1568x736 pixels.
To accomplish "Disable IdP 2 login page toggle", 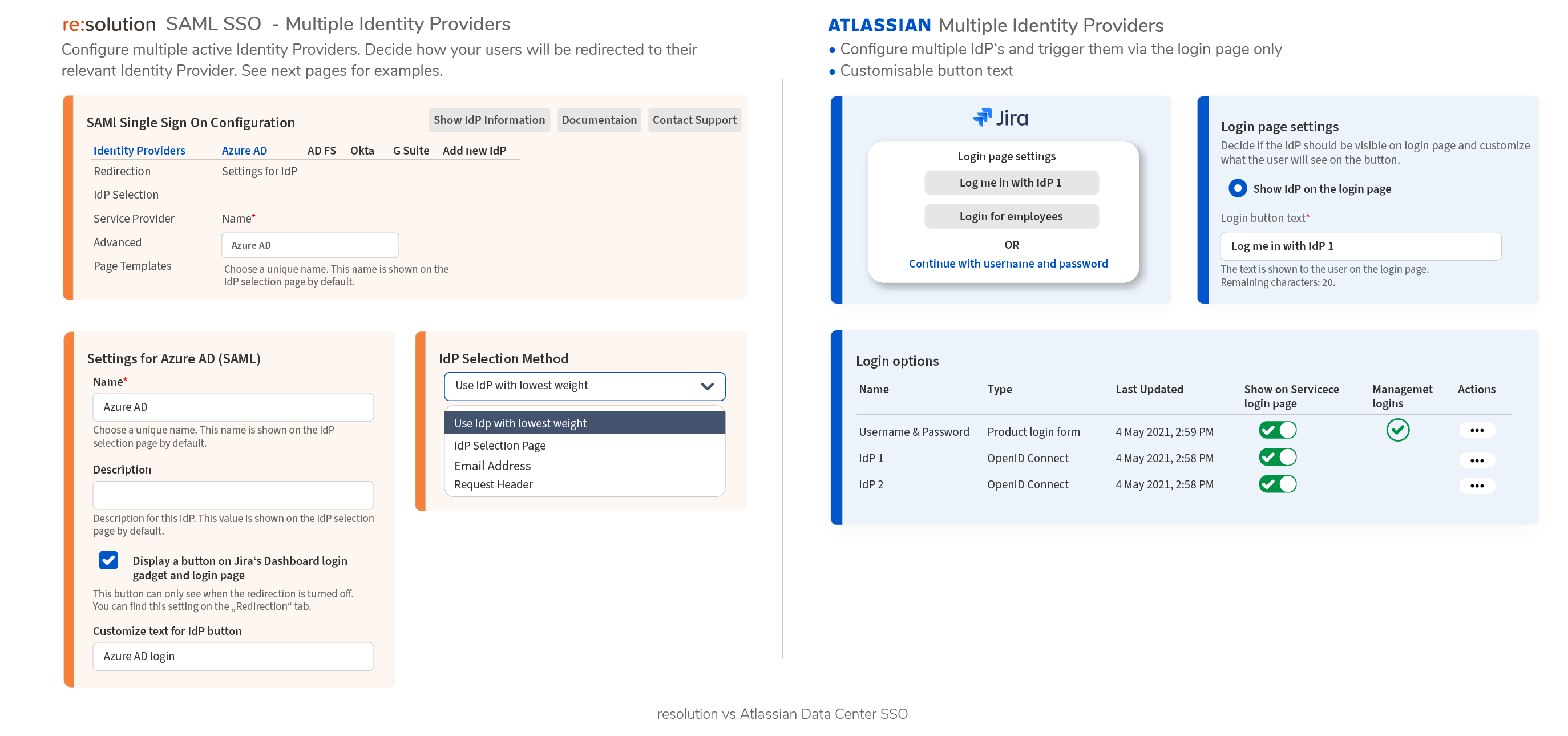I will [x=1277, y=484].
